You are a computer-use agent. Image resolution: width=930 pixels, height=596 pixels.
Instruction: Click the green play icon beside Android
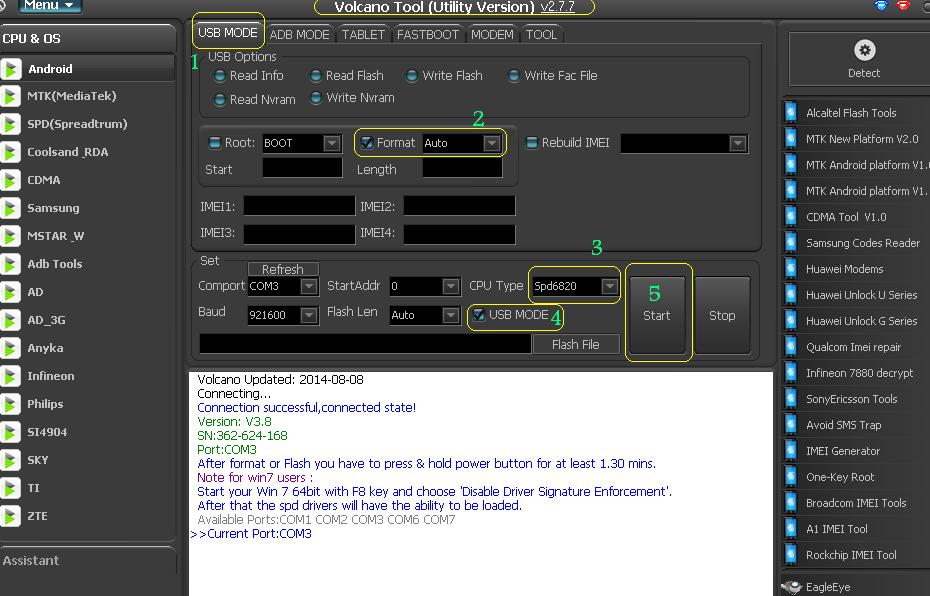coord(11,69)
